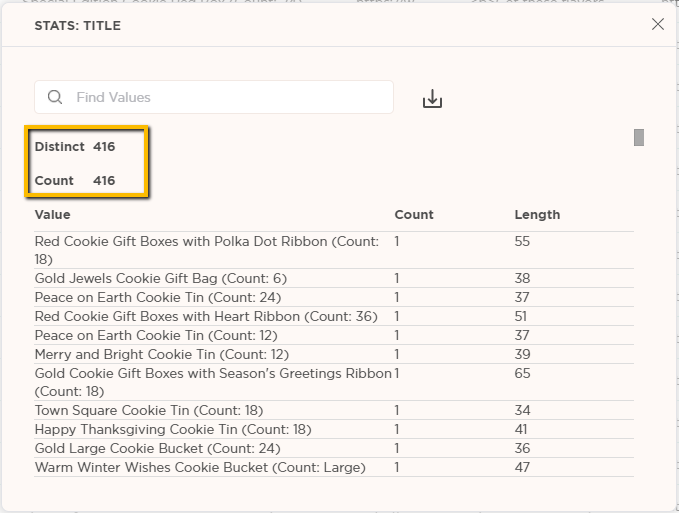Click the Length column header
This screenshot has height=513, width=679.
537,215
